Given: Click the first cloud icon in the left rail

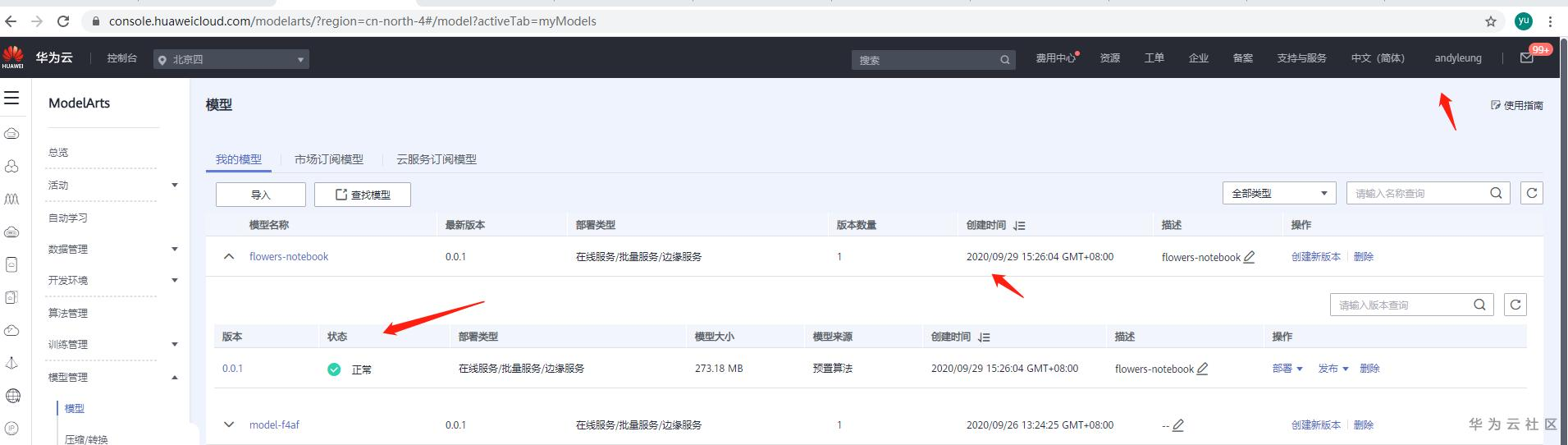Looking at the screenshot, I should click(11, 133).
